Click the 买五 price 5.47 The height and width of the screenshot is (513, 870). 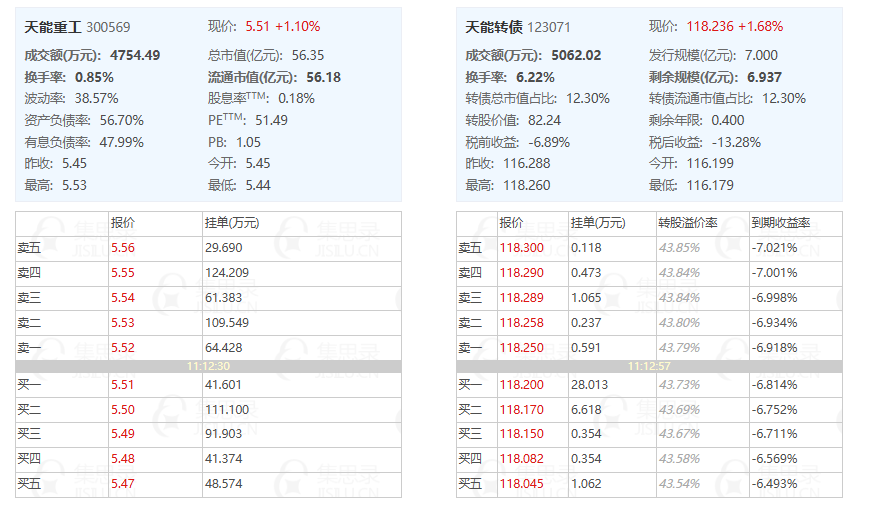point(123,484)
